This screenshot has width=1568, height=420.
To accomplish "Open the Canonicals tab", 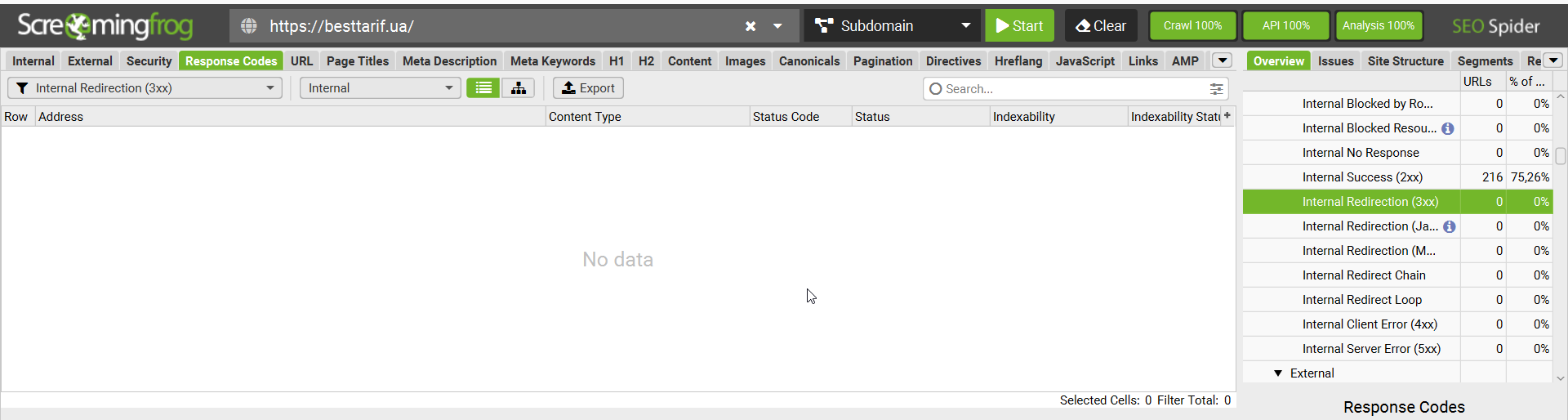I will click(809, 60).
